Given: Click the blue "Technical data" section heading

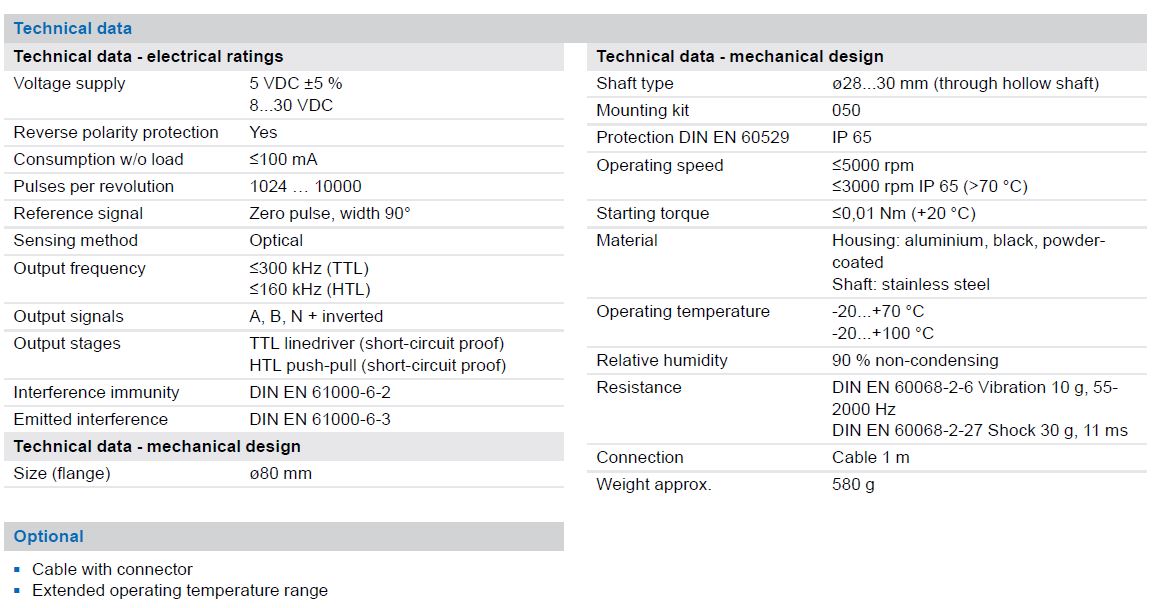Looking at the screenshot, I should [x=72, y=28].
